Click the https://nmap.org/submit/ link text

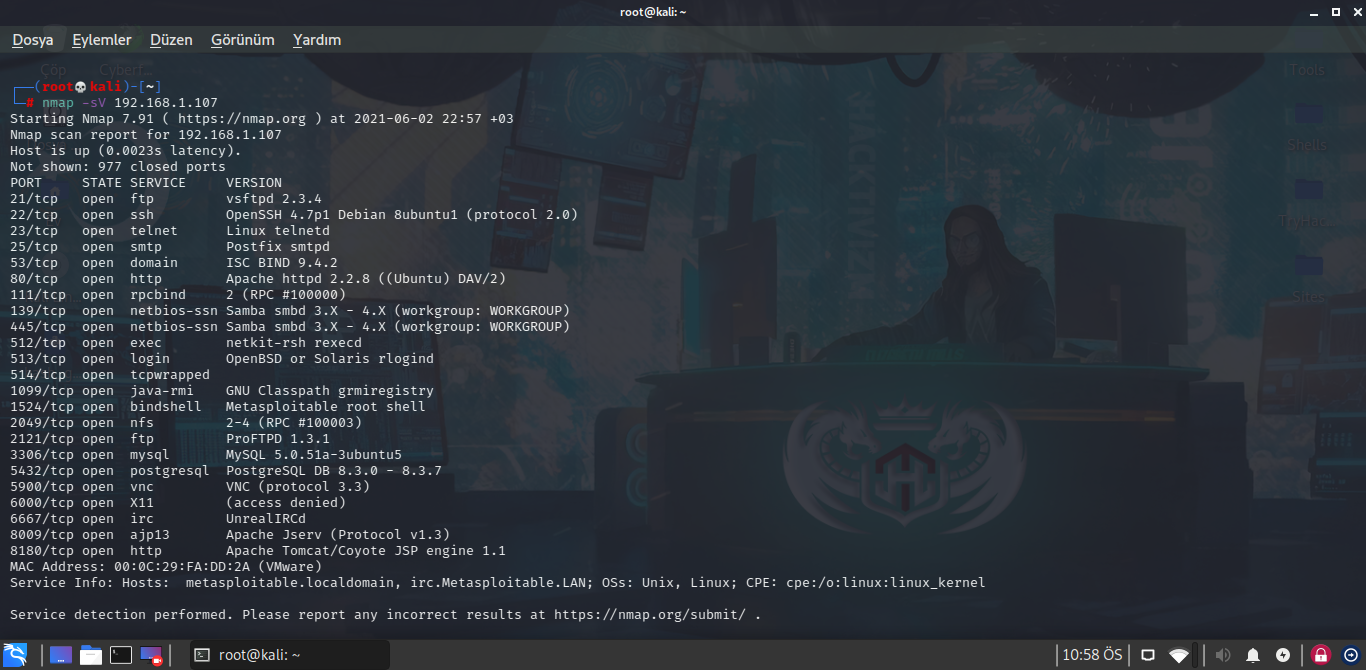[650, 615]
